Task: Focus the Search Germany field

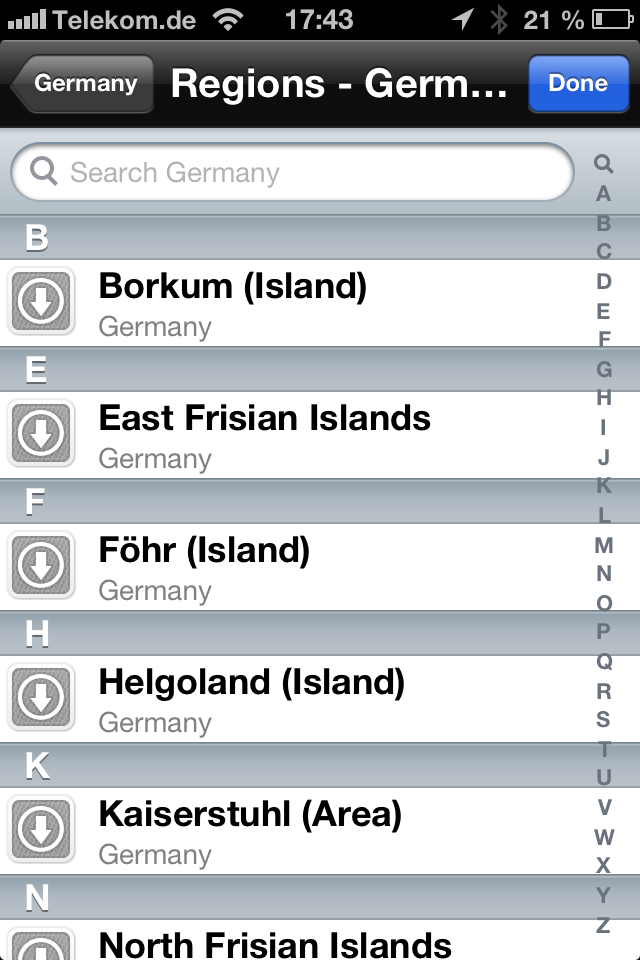Action: point(300,173)
